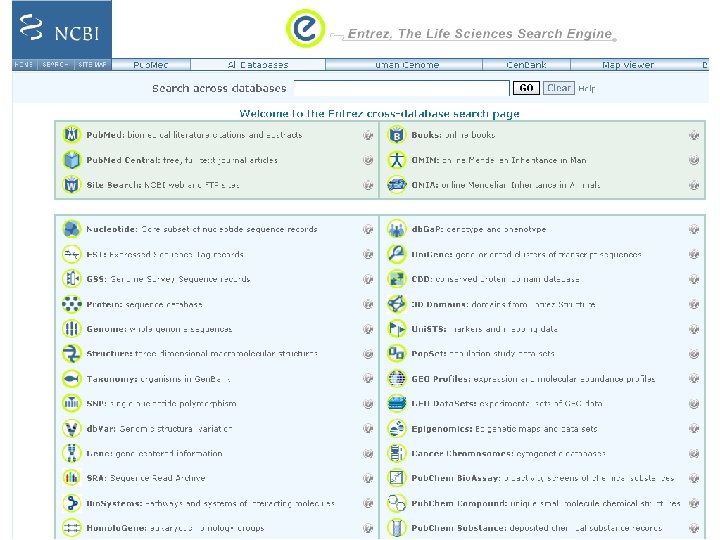Open the Site Search icon

click(x=72, y=185)
